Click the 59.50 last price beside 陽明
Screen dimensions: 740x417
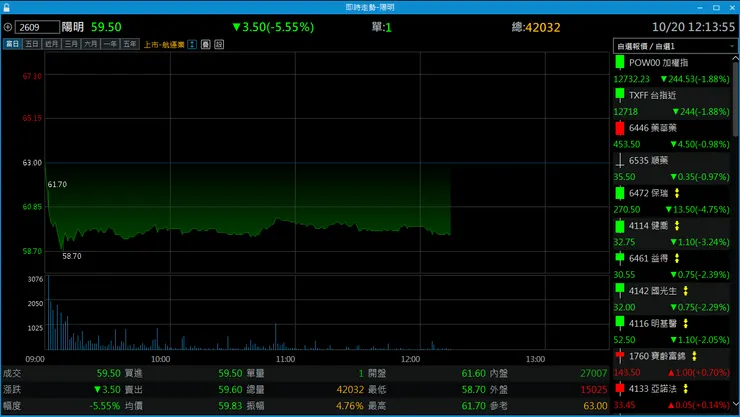(106, 27)
